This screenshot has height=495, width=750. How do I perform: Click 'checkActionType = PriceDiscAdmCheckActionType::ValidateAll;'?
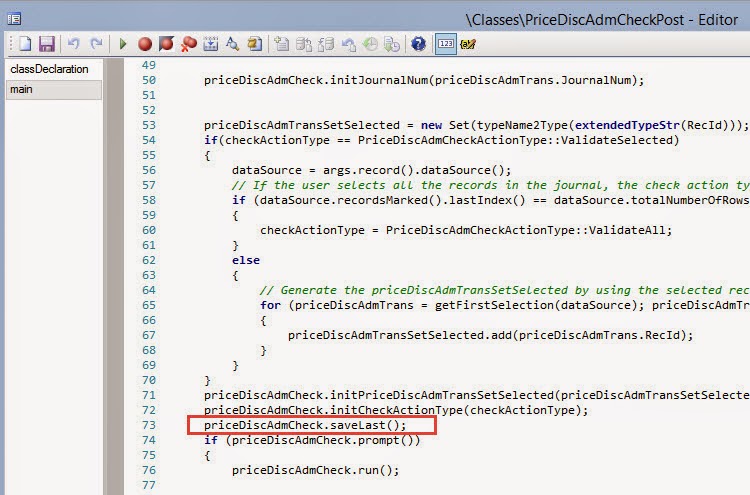coord(466,230)
